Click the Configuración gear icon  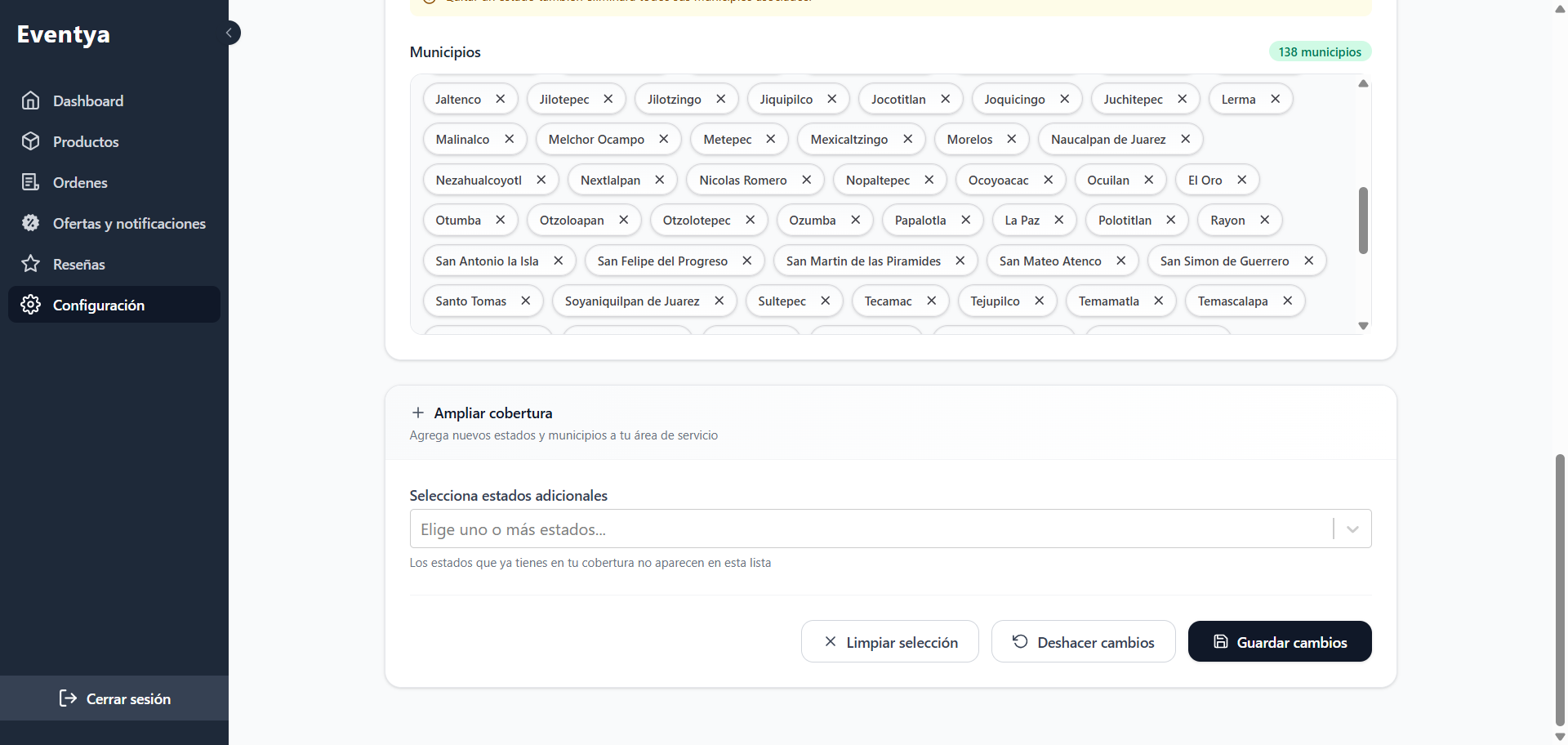click(31, 305)
